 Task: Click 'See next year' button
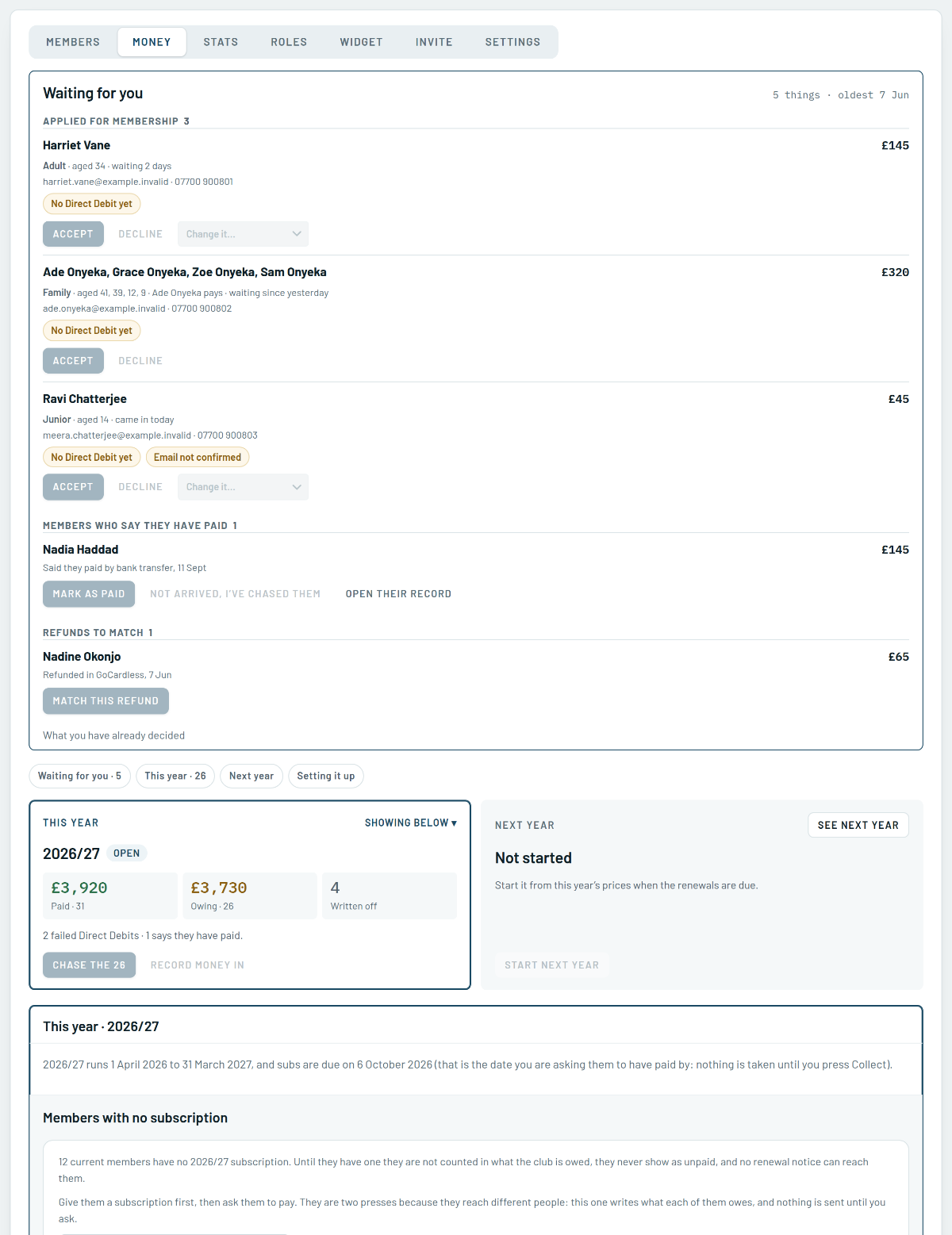click(858, 825)
